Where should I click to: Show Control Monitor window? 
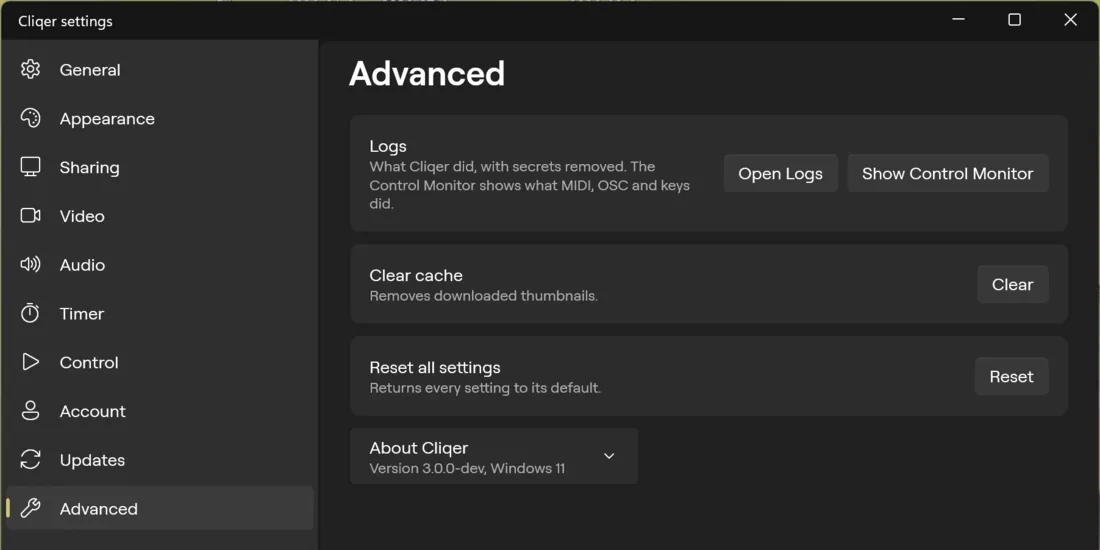(x=948, y=173)
